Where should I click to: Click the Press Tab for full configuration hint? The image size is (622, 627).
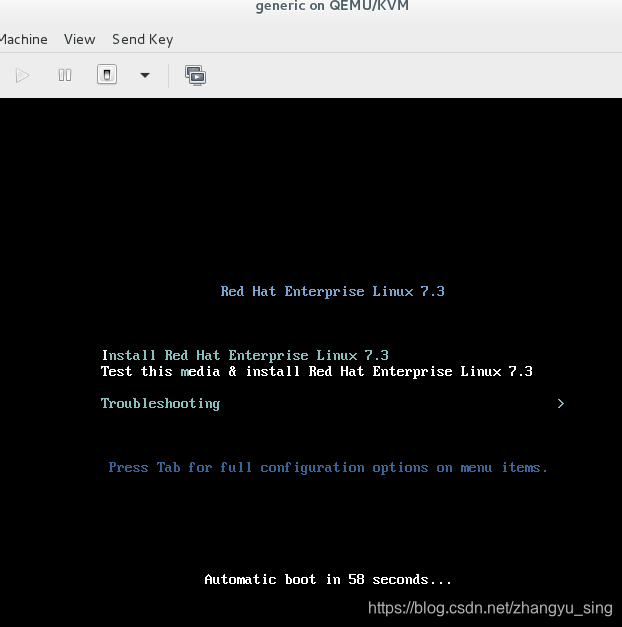pyautogui.click(x=328, y=467)
